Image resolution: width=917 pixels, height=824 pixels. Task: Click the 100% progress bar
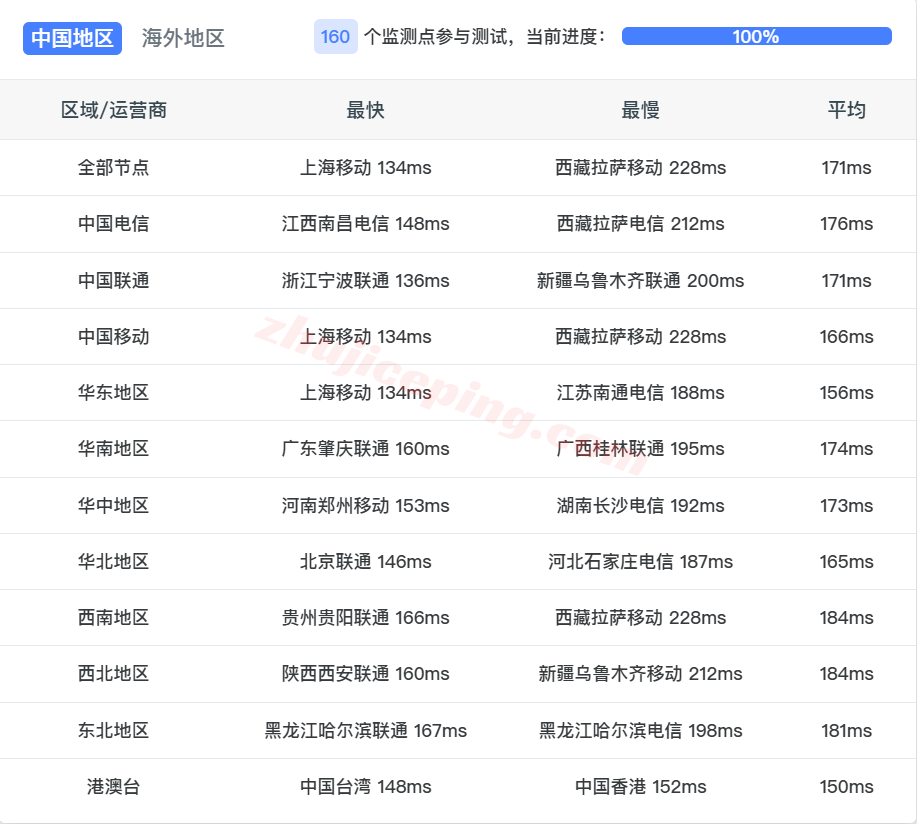(754, 35)
